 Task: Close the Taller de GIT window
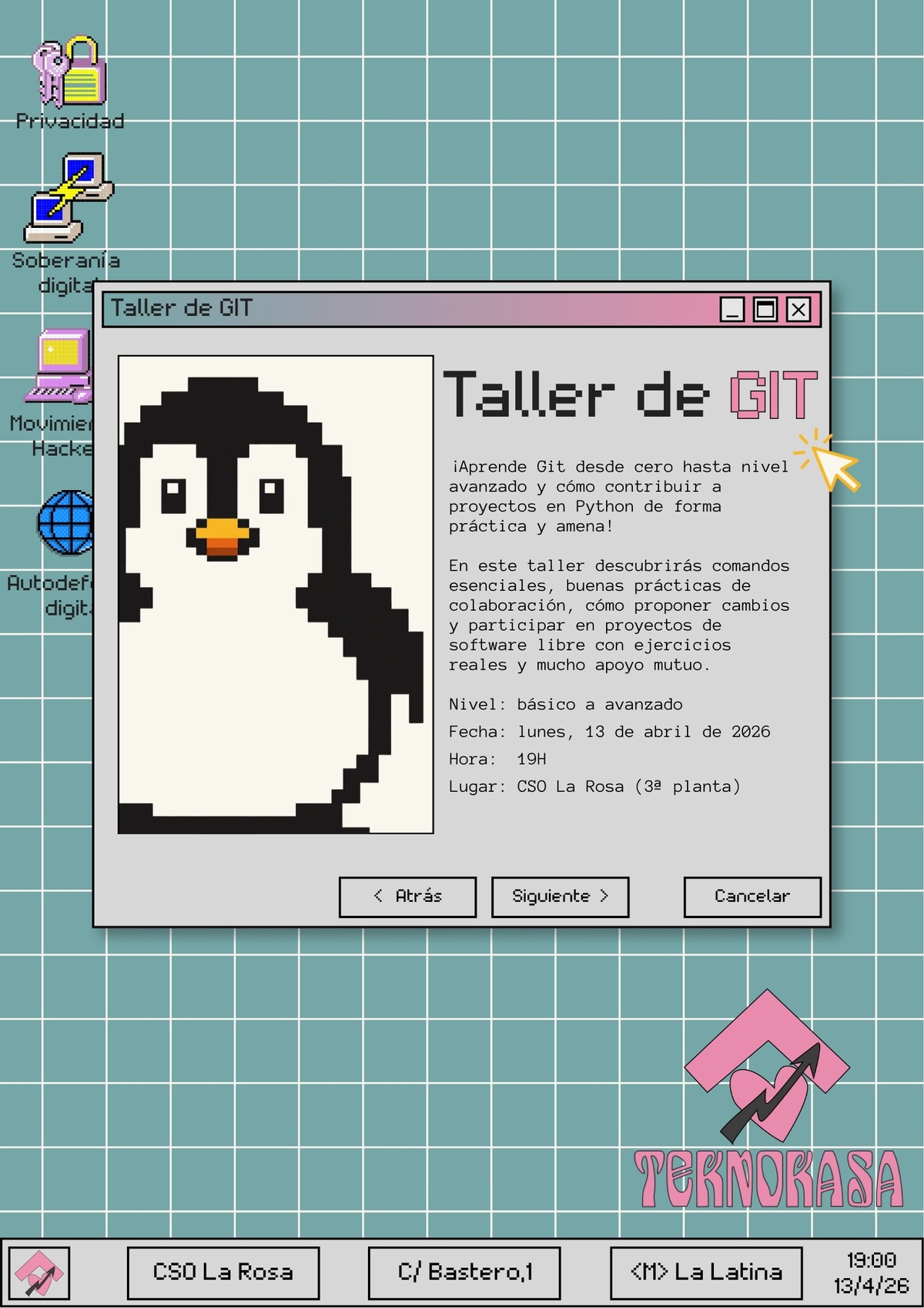point(798,310)
